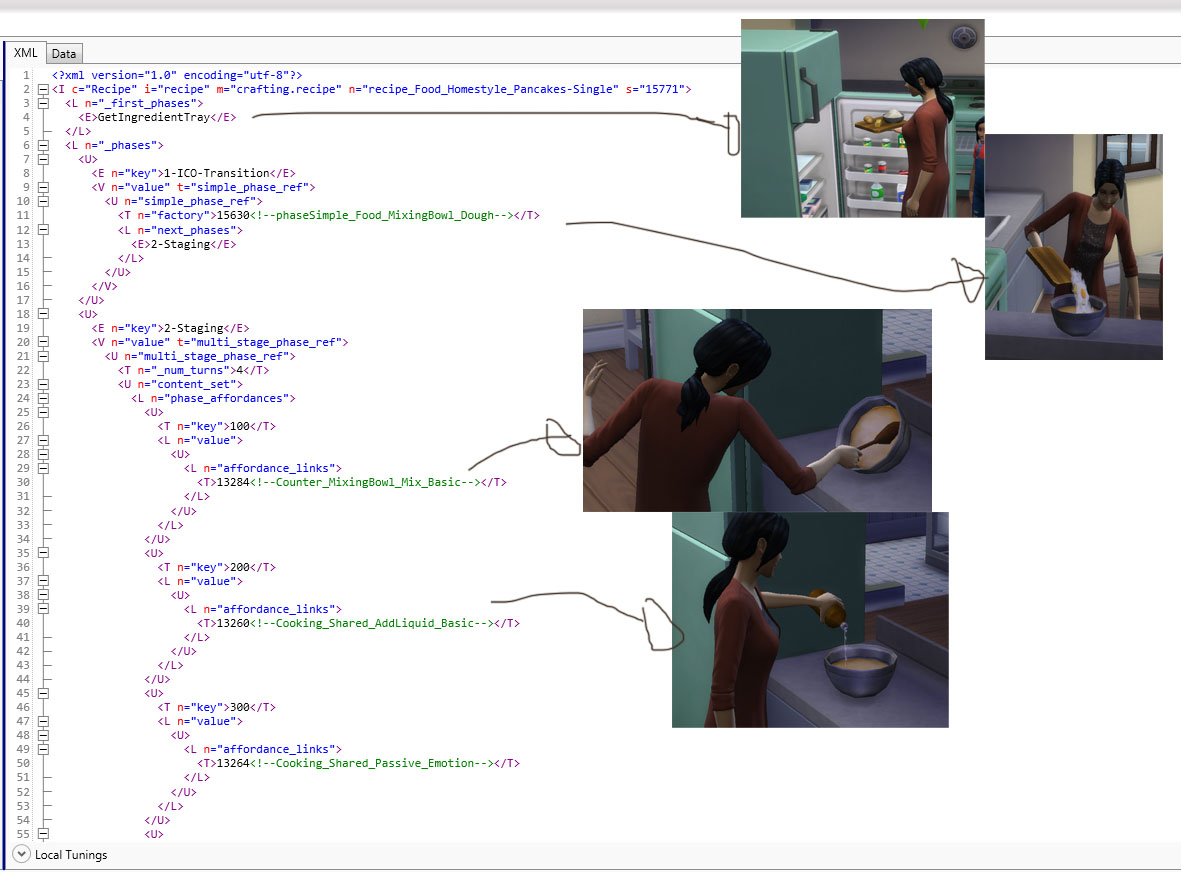Collapse the affordance_links fold at line 29

[44, 468]
